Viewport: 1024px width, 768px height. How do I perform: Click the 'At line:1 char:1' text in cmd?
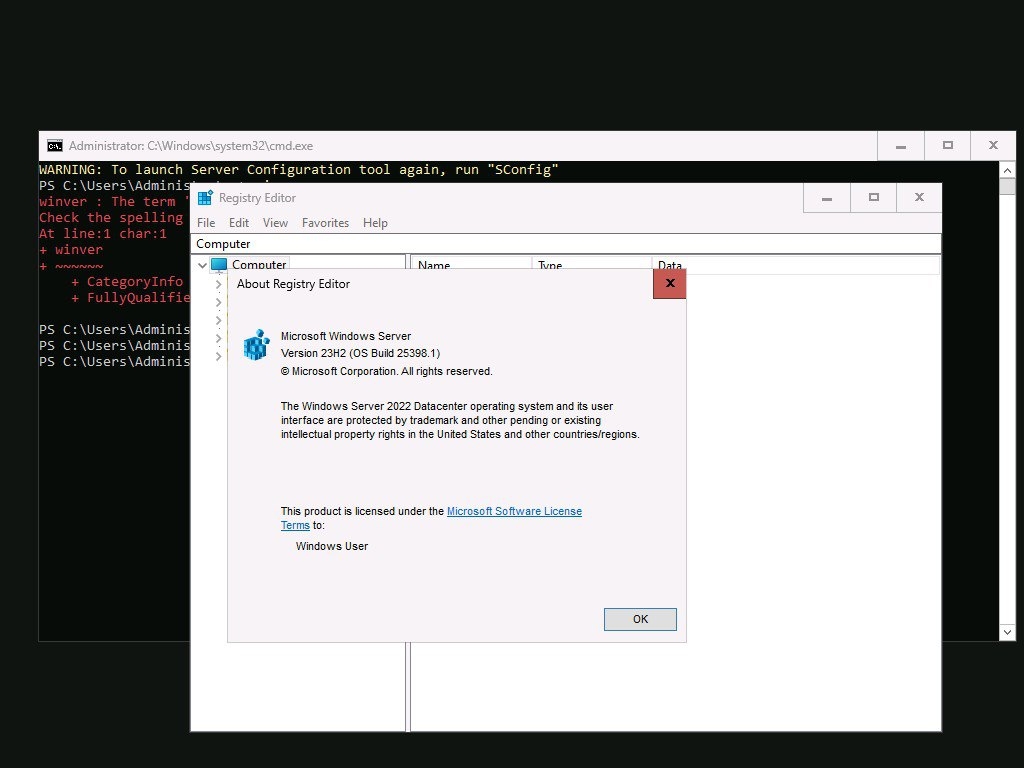click(x=103, y=234)
